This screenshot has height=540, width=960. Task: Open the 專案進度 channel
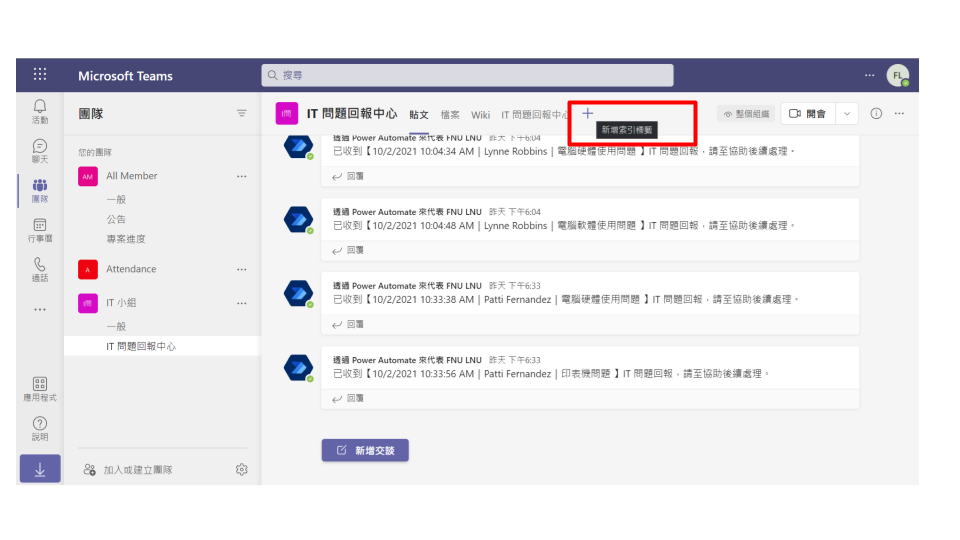(126, 239)
